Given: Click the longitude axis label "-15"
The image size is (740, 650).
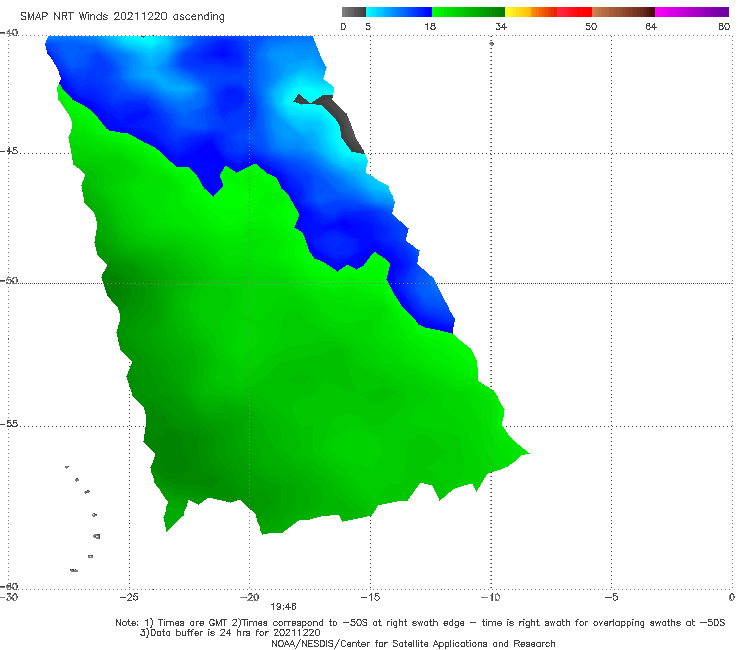Looking at the screenshot, I should pyautogui.click(x=370, y=597).
